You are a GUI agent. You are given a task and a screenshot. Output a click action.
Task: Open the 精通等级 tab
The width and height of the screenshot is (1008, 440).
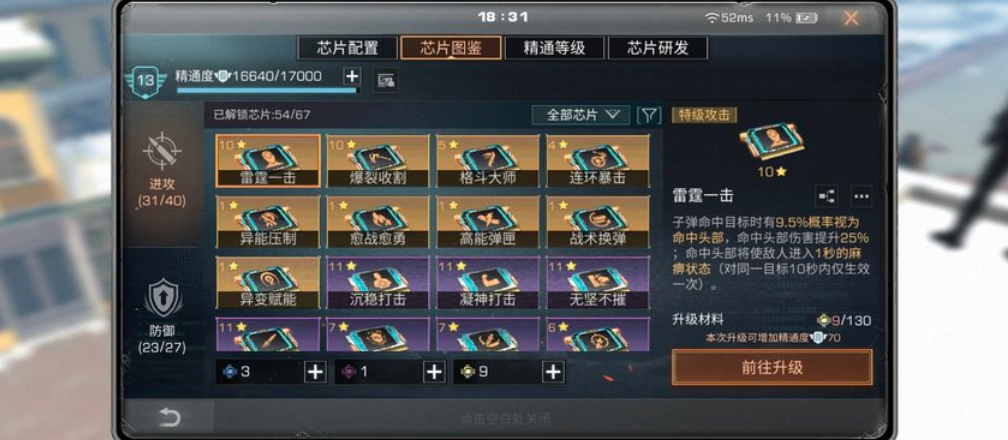pos(554,48)
